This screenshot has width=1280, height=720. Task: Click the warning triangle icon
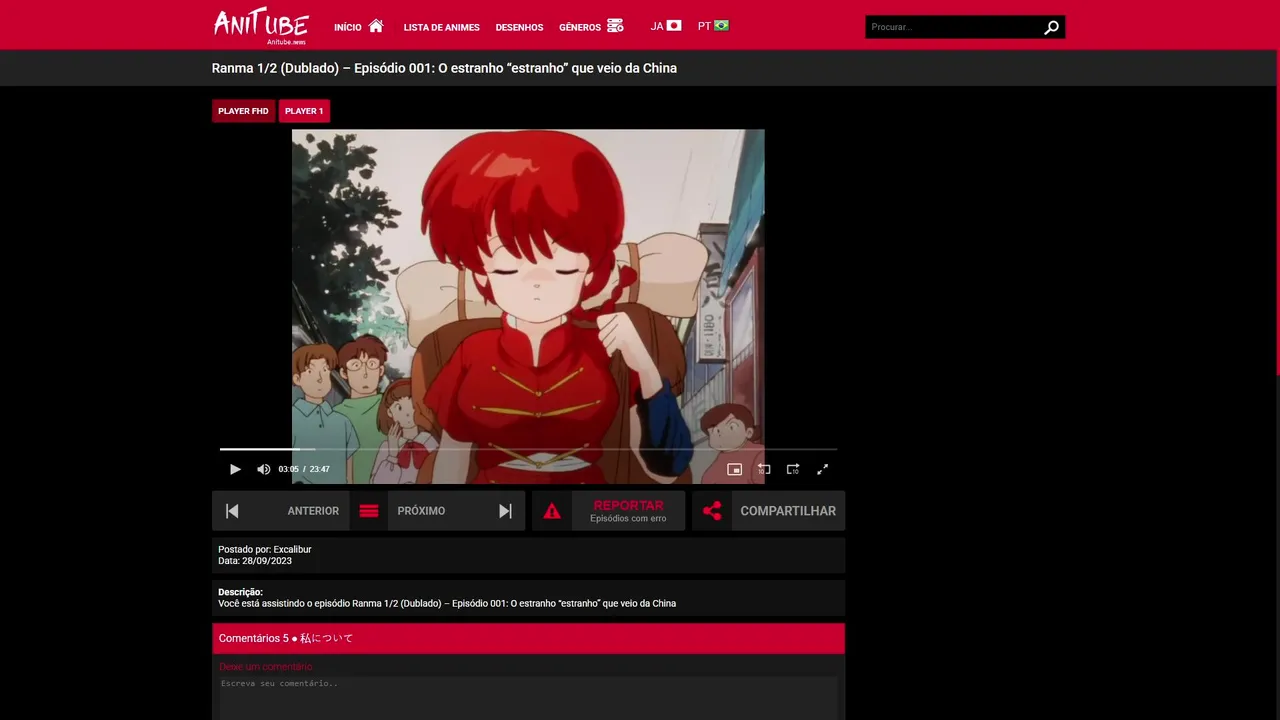552,511
